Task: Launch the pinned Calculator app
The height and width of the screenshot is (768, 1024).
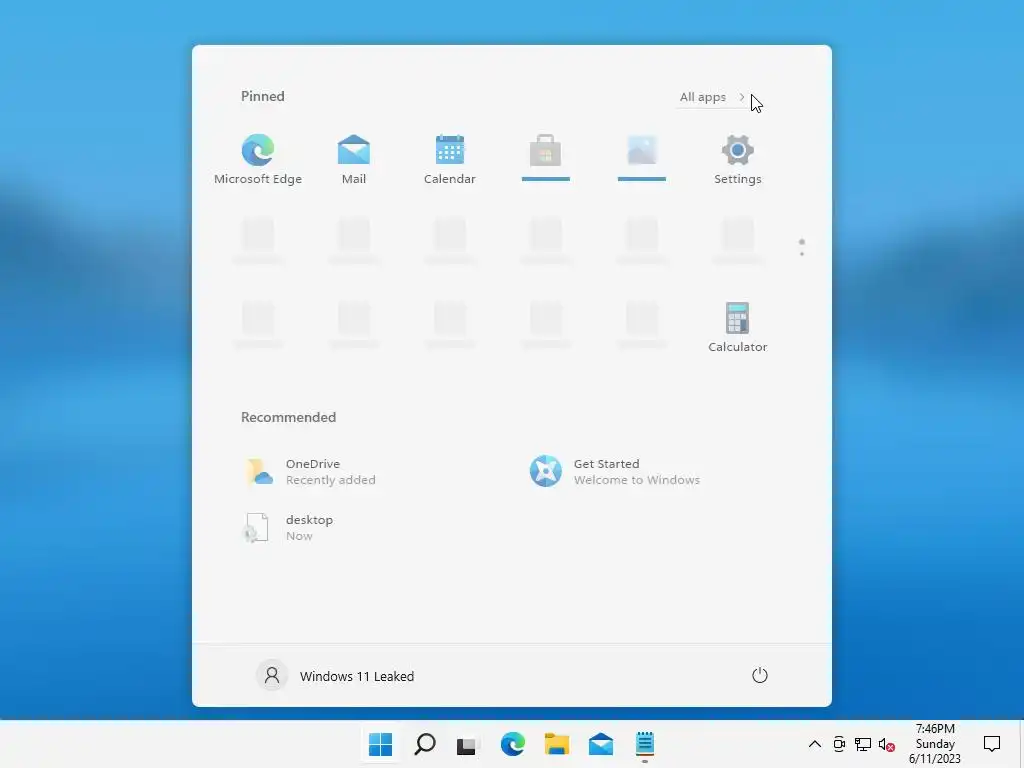Action: 737,328
